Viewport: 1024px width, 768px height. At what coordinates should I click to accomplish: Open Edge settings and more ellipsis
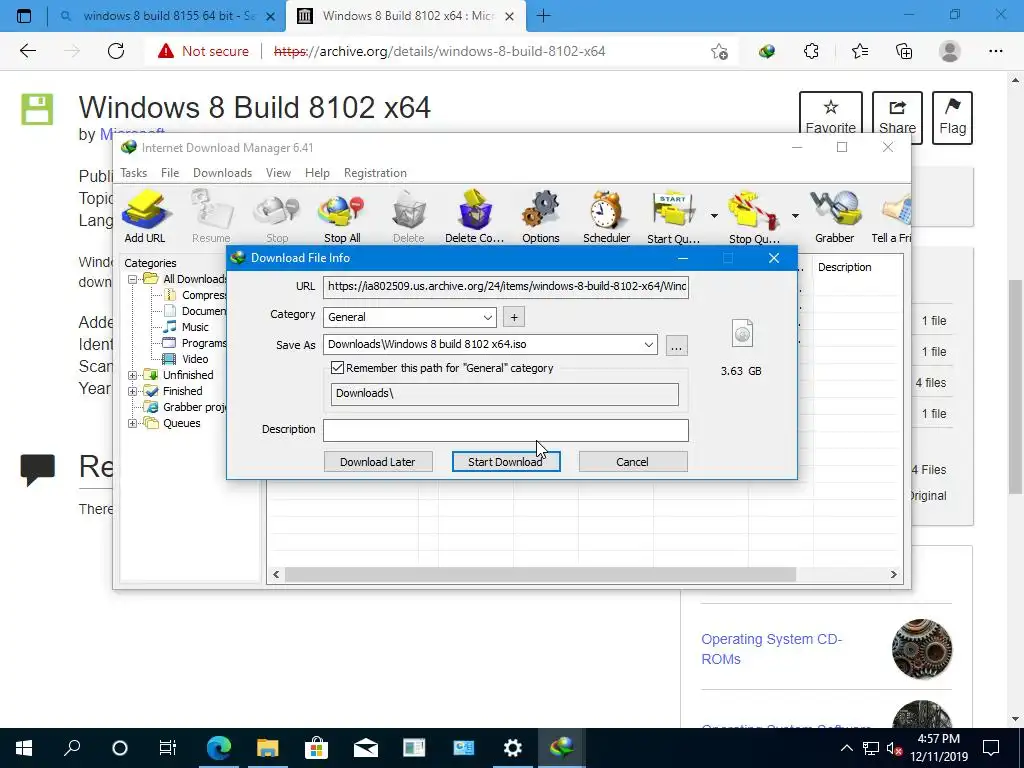pos(995,51)
